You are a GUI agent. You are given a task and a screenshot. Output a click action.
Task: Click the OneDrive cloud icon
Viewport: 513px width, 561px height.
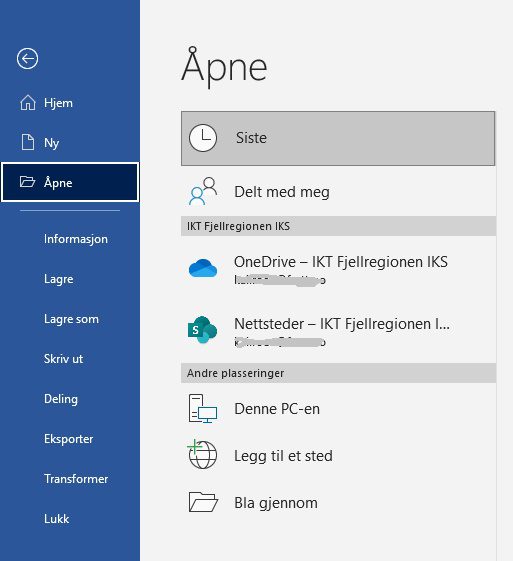(x=203, y=268)
